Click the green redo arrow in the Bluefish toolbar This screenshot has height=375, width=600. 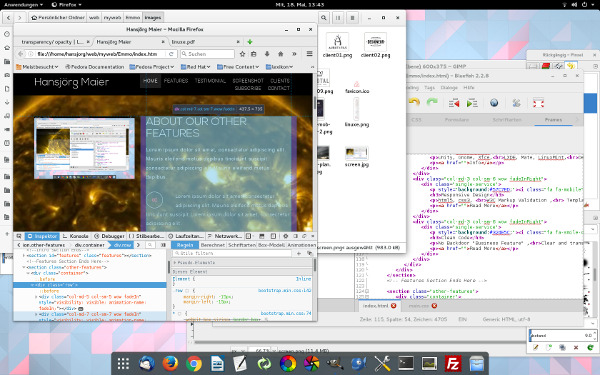[x=432, y=103]
